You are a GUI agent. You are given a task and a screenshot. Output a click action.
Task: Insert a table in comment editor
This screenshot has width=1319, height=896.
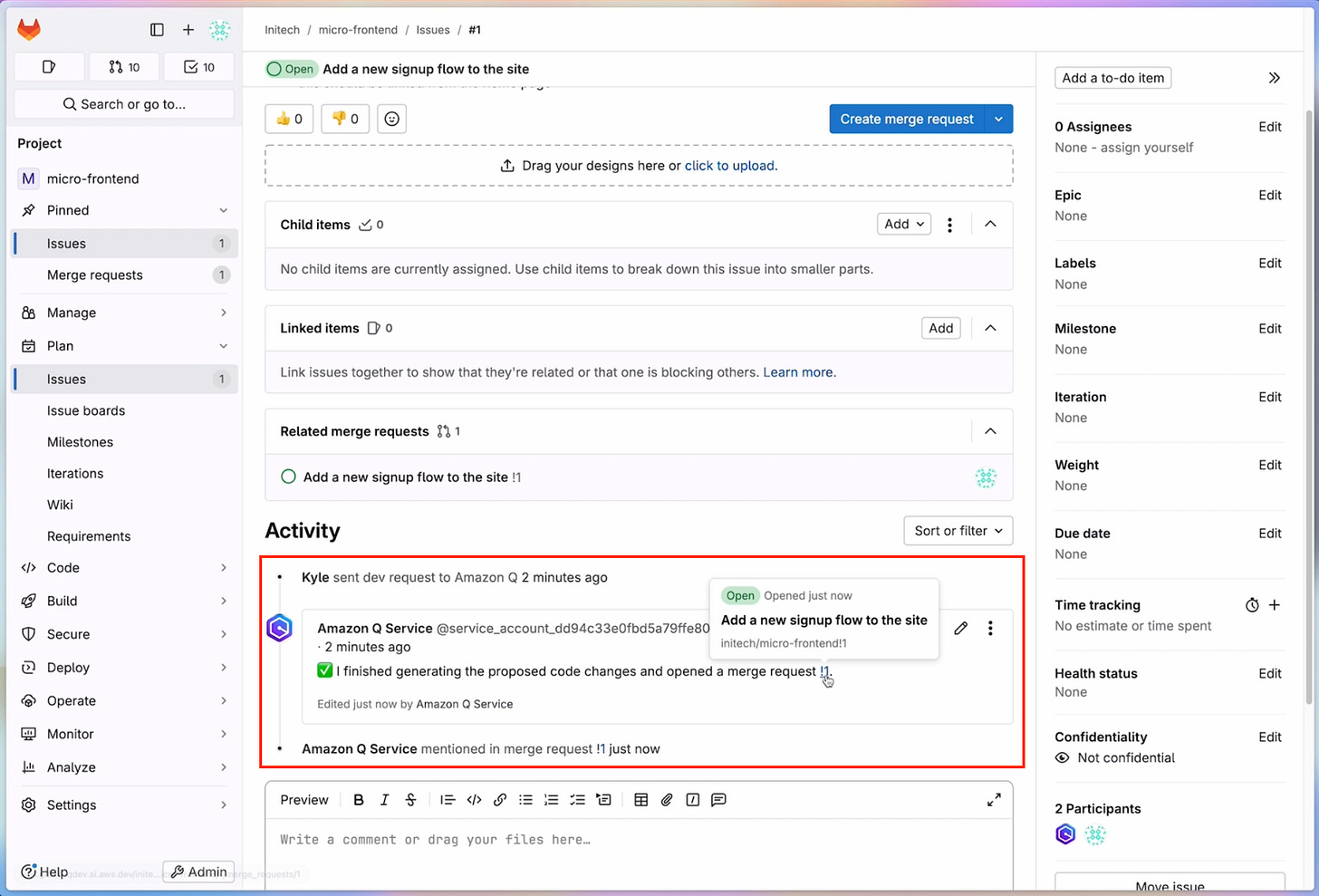[x=641, y=800]
